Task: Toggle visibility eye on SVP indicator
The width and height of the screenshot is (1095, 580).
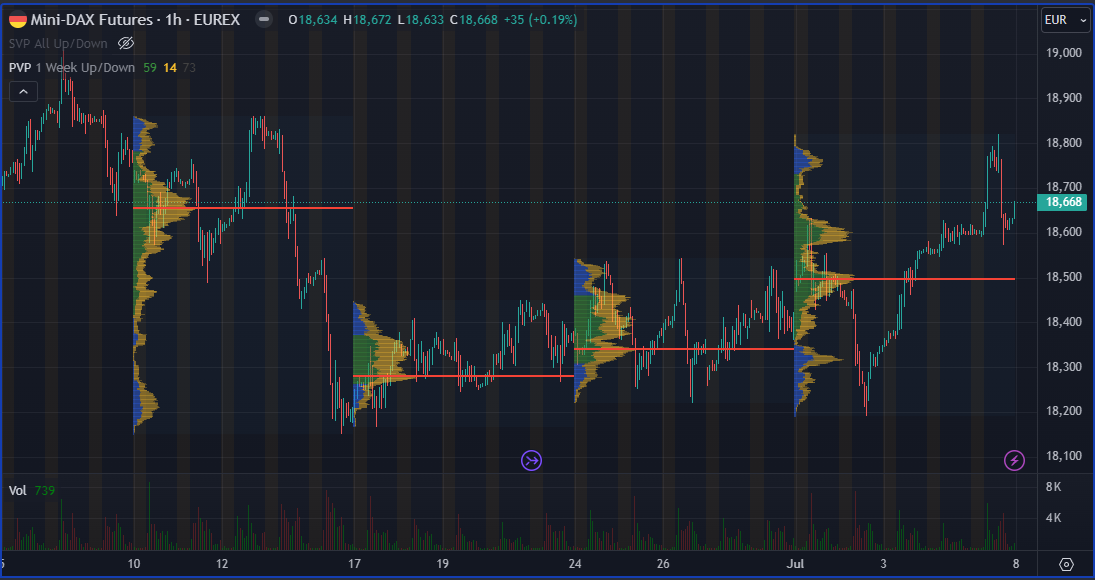Action: click(126, 43)
